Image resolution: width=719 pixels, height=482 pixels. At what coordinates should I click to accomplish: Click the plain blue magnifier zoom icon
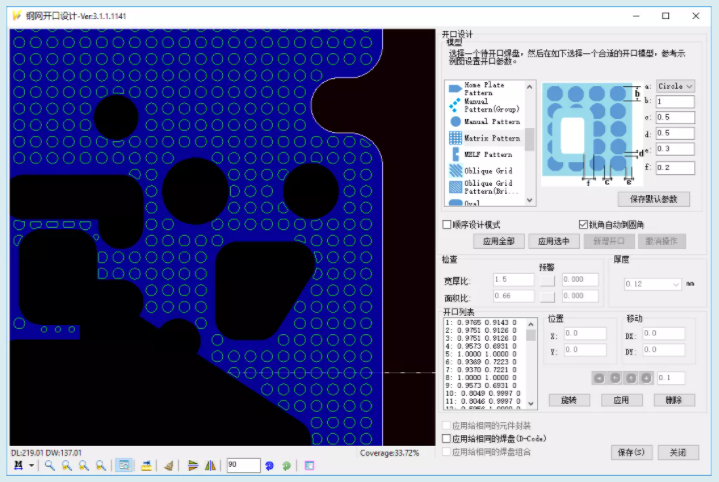tap(50, 465)
